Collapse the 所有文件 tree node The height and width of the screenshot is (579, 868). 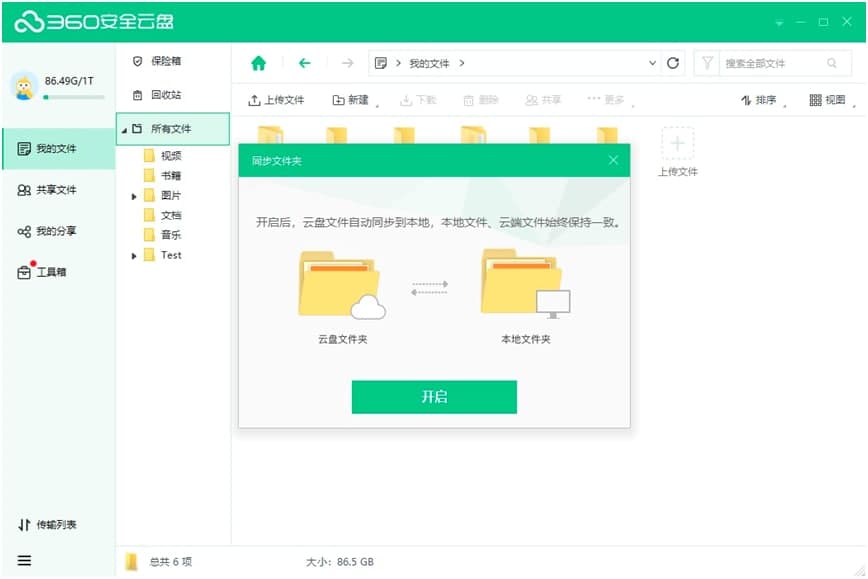point(125,130)
